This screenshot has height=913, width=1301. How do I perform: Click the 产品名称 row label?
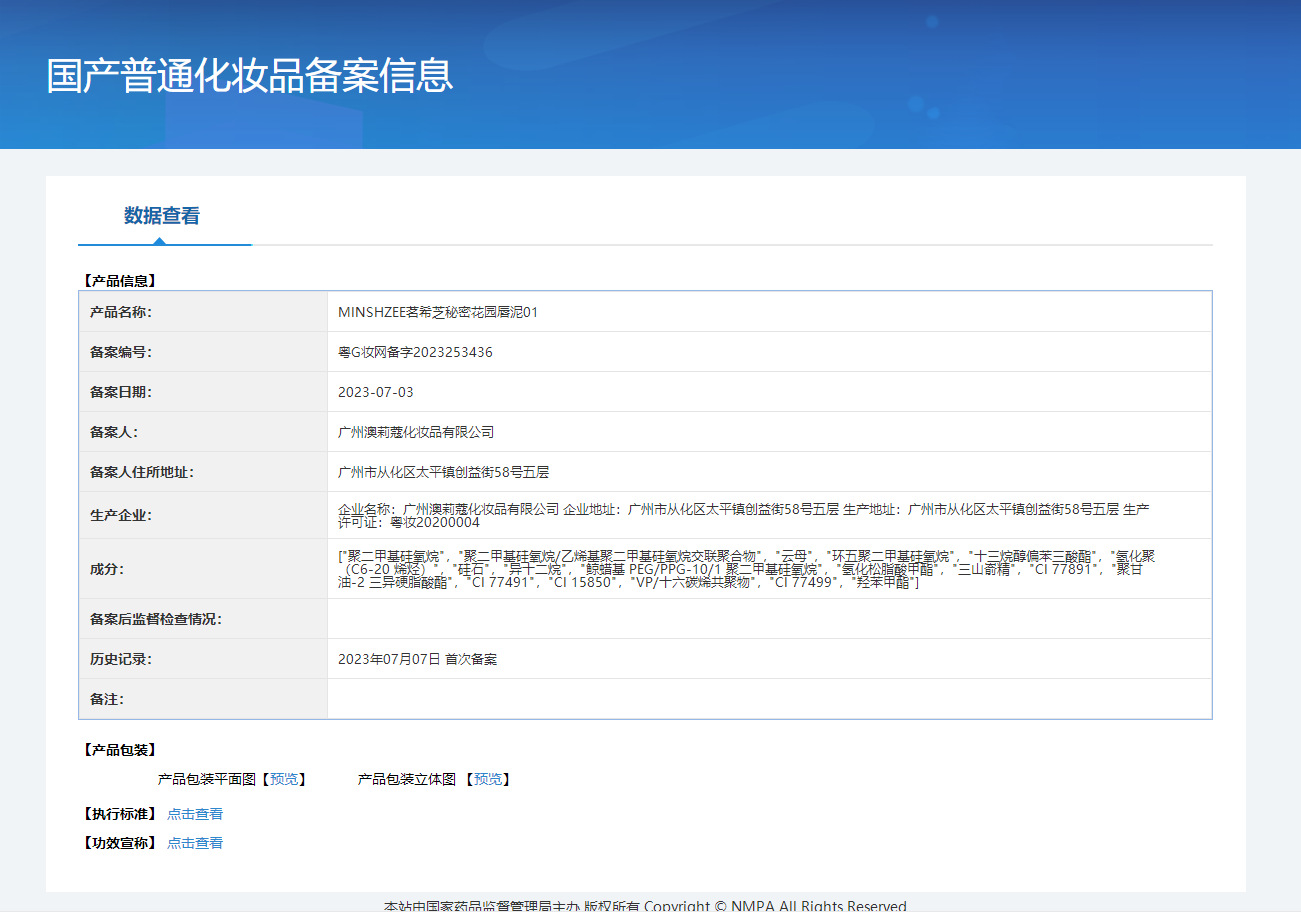(121, 312)
